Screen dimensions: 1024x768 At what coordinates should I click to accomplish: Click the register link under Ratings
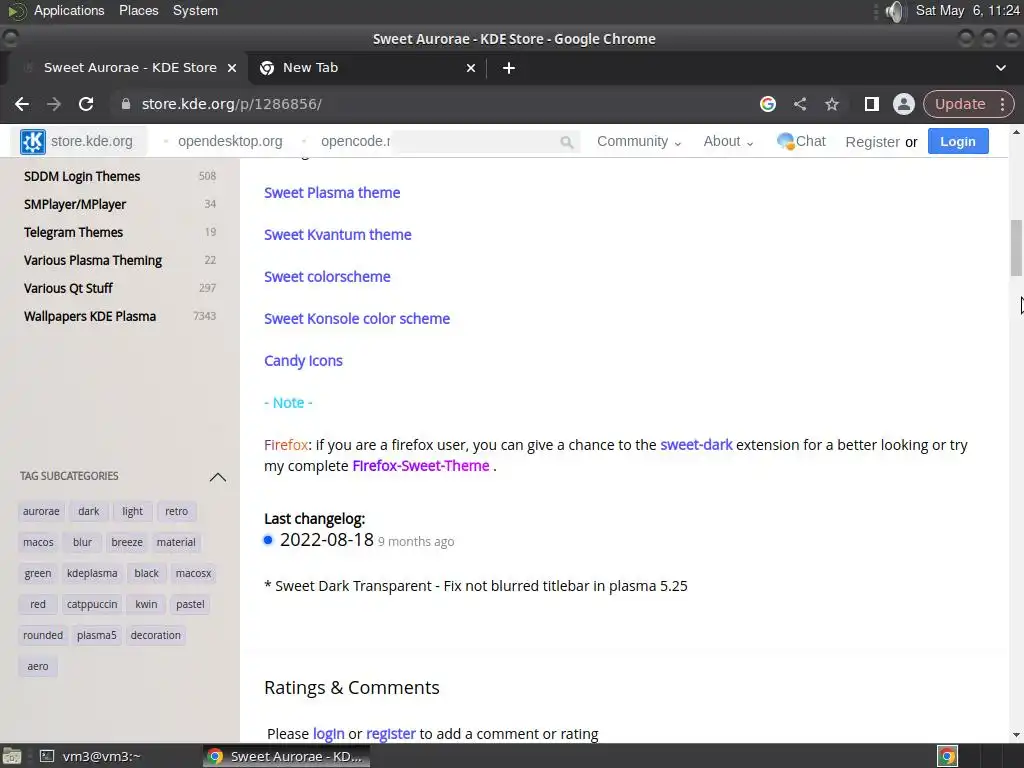(391, 734)
